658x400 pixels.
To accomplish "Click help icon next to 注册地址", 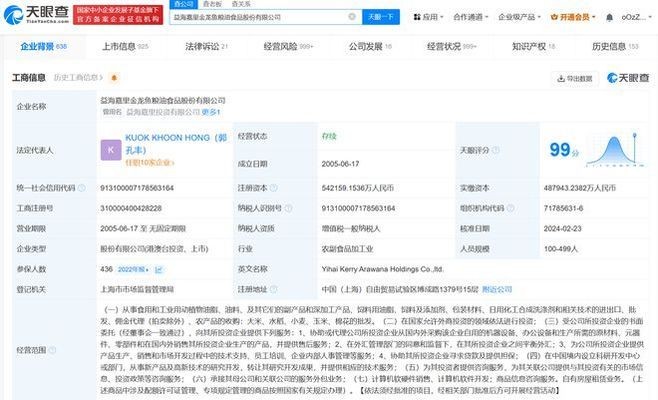I will pos(274,289).
